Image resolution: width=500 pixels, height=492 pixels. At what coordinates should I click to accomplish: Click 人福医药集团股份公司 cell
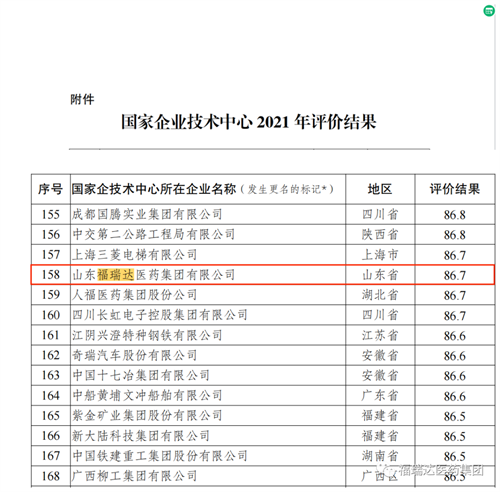point(208,295)
